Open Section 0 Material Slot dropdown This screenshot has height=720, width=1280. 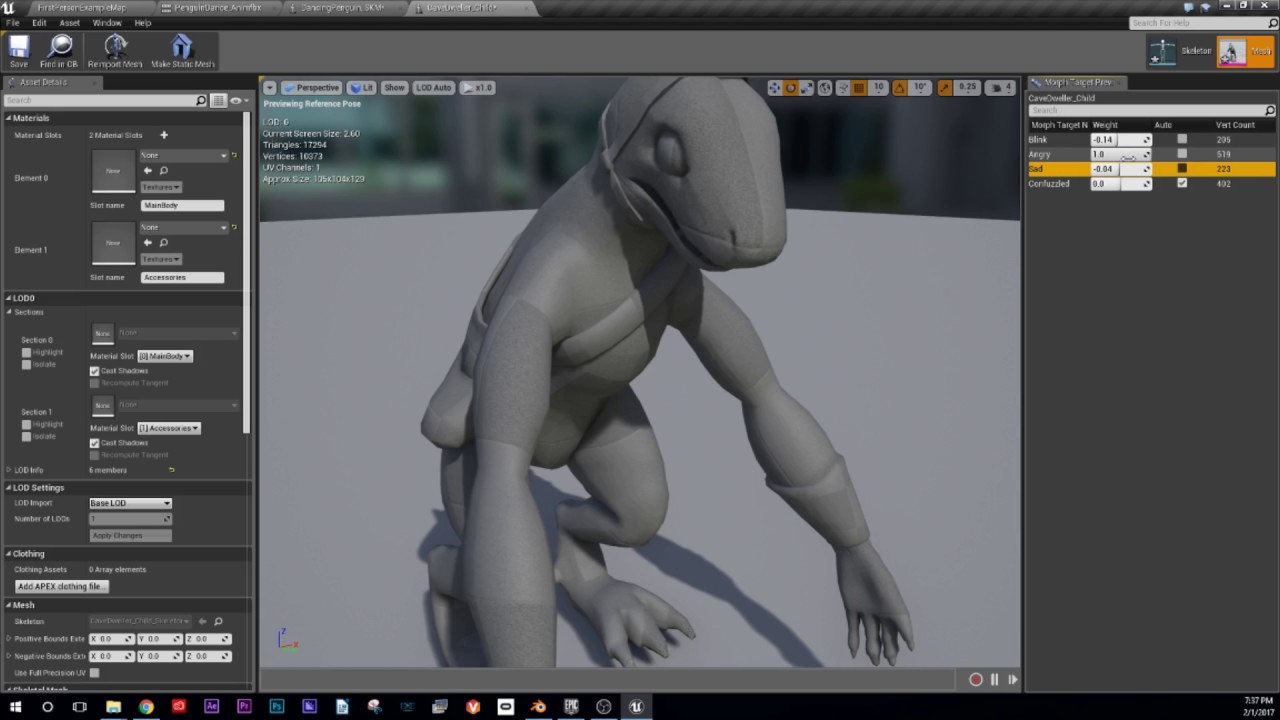(165, 356)
